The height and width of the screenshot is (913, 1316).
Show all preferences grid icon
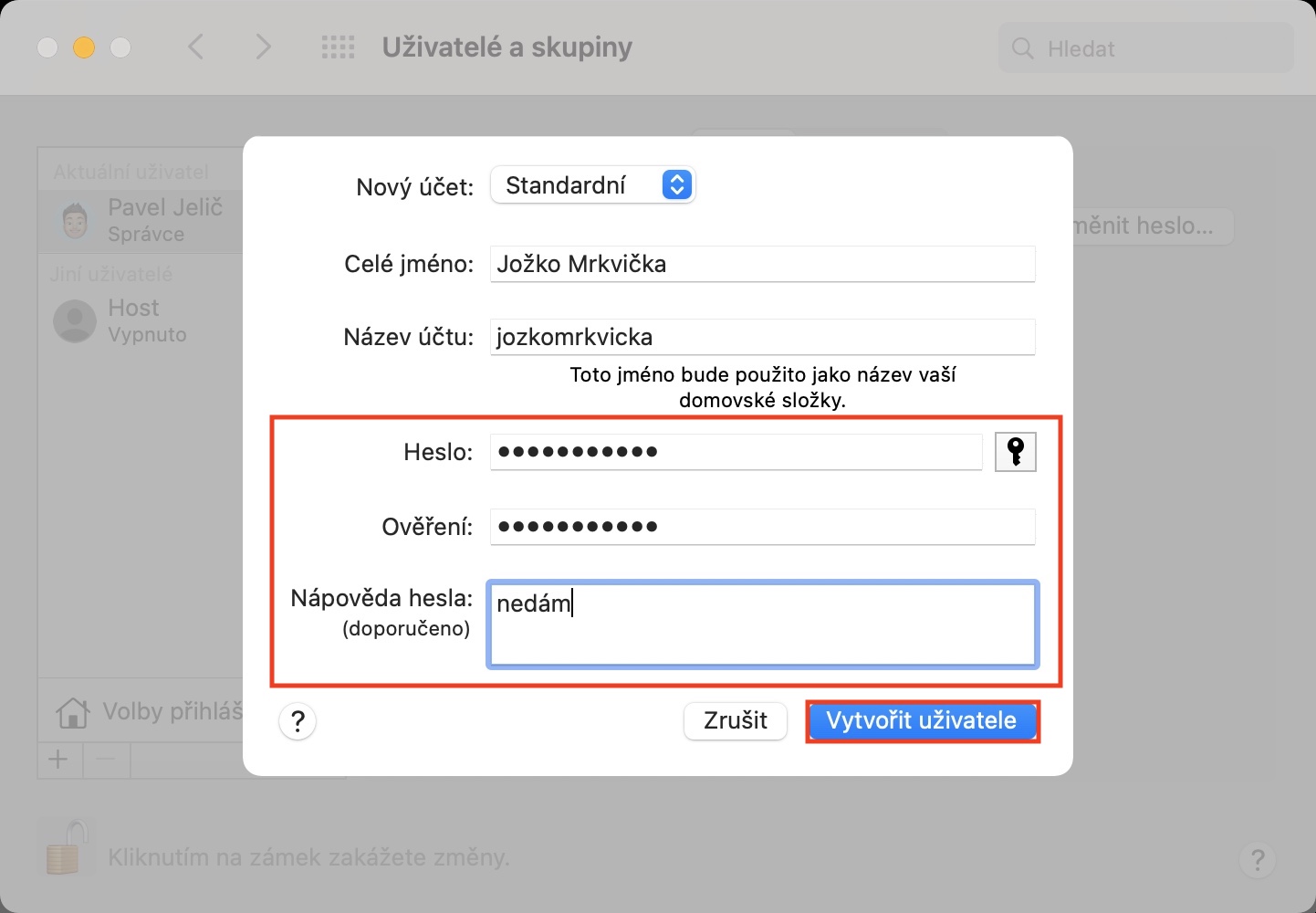(338, 47)
